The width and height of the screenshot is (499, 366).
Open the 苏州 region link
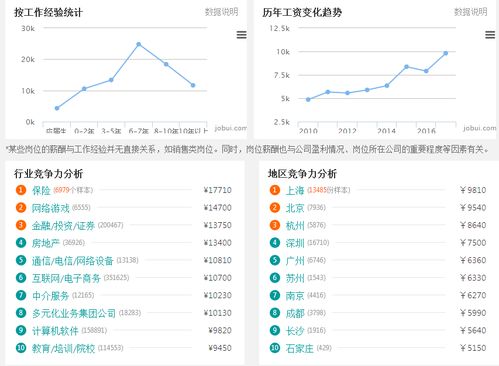pyautogui.click(x=295, y=278)
